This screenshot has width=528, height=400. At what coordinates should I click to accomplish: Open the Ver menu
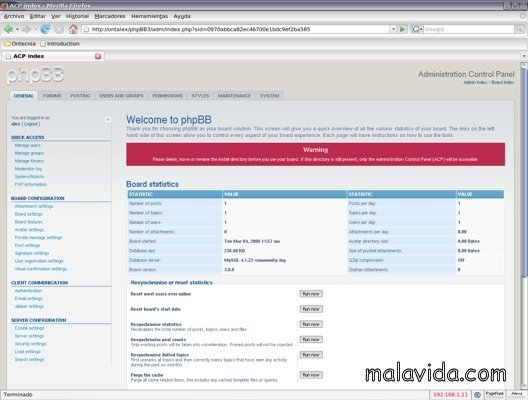pos(56,16)
